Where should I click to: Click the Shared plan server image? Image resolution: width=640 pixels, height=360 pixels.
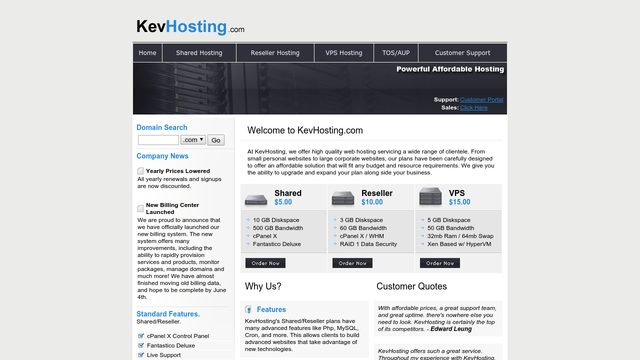click(x=256, y=199)
